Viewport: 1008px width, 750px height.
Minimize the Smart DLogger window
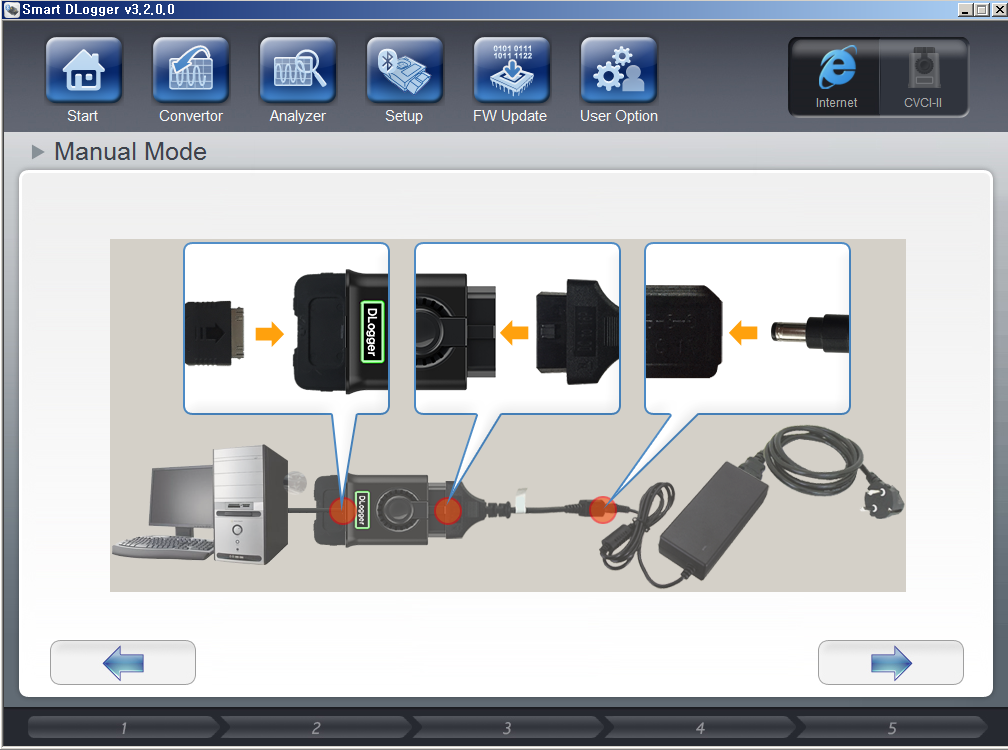[964, 10]
